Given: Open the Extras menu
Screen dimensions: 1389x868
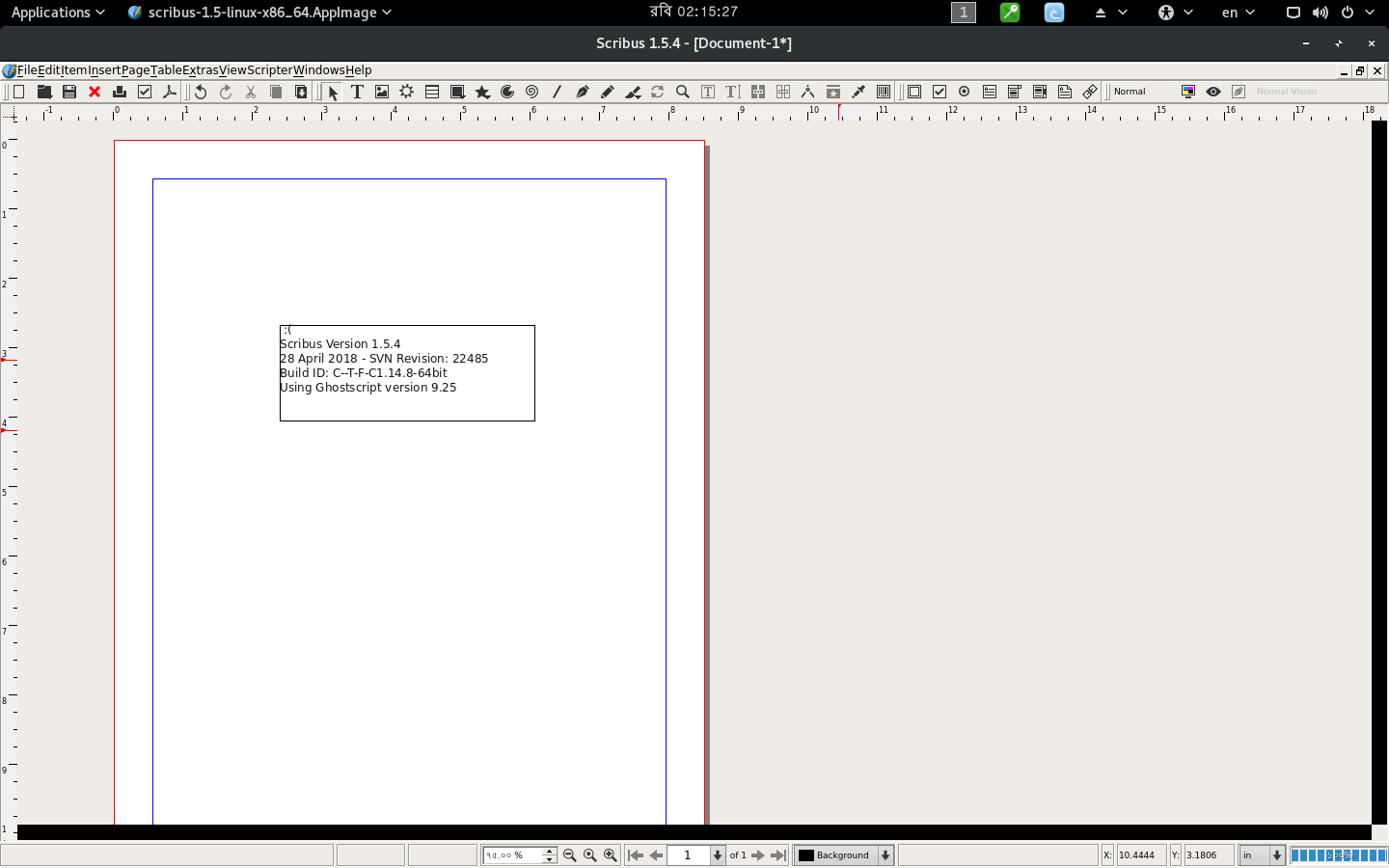Looking at the screenshot, I should [x=201, y=70].
